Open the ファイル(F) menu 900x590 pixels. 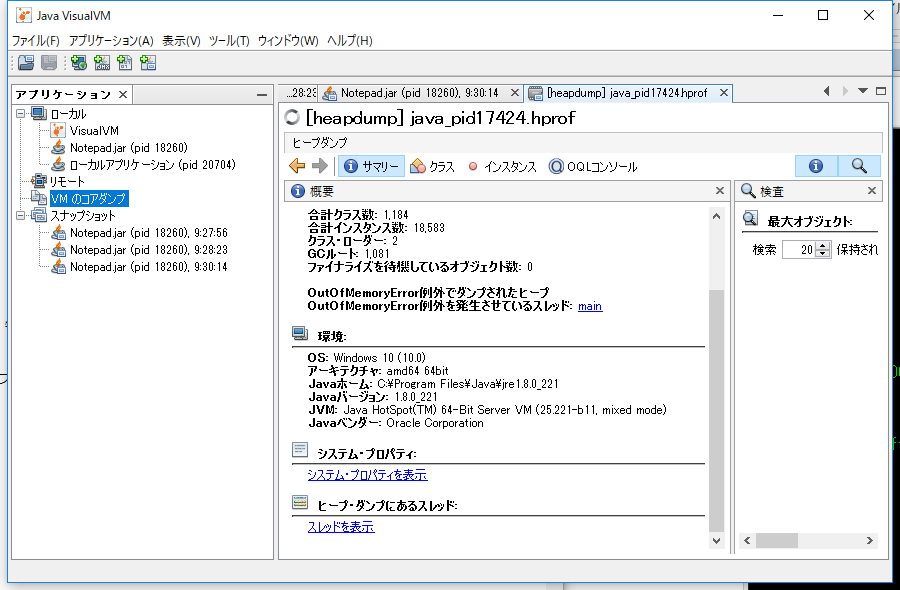[36, 41]
